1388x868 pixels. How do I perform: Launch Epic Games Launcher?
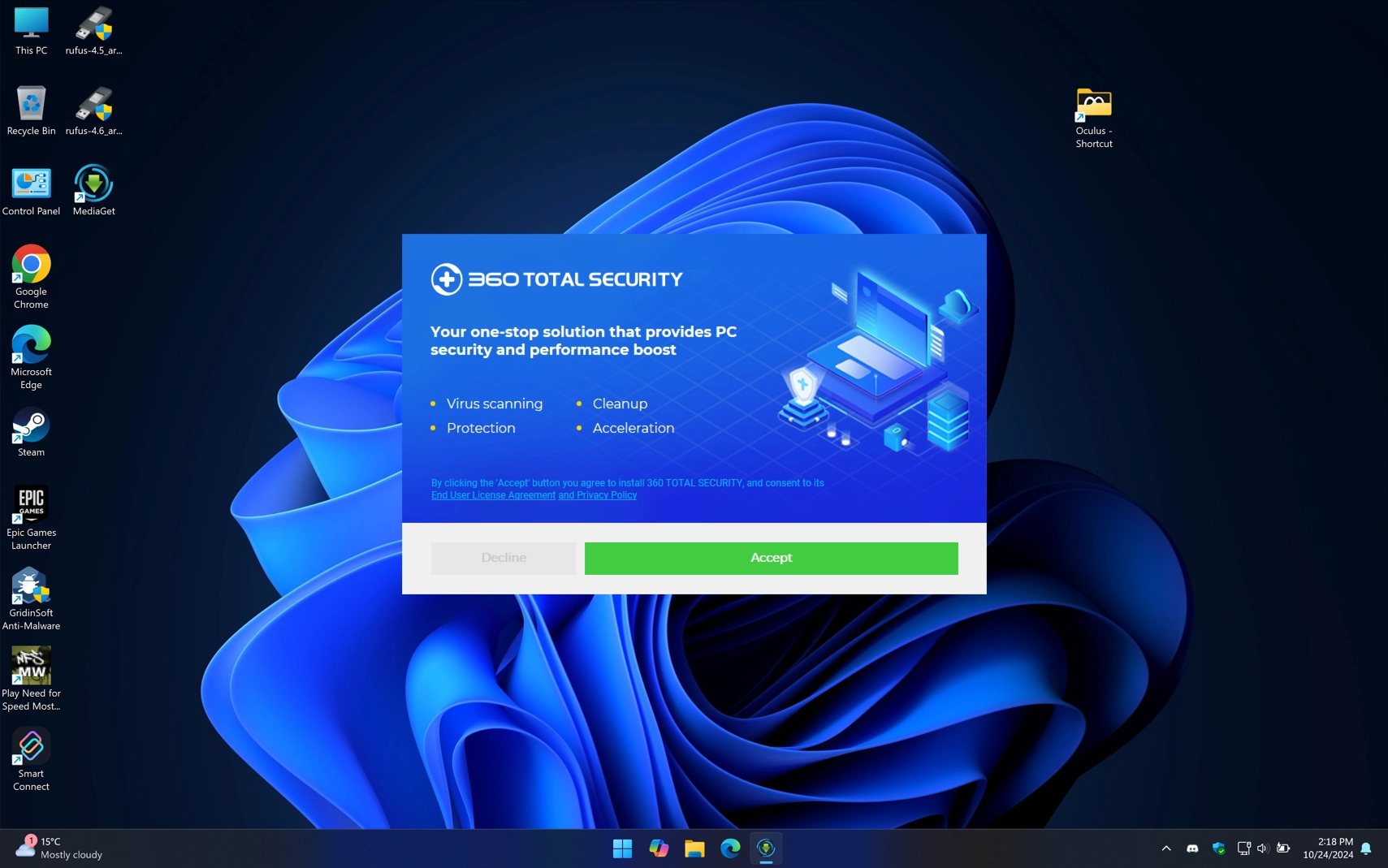(31, 502)
